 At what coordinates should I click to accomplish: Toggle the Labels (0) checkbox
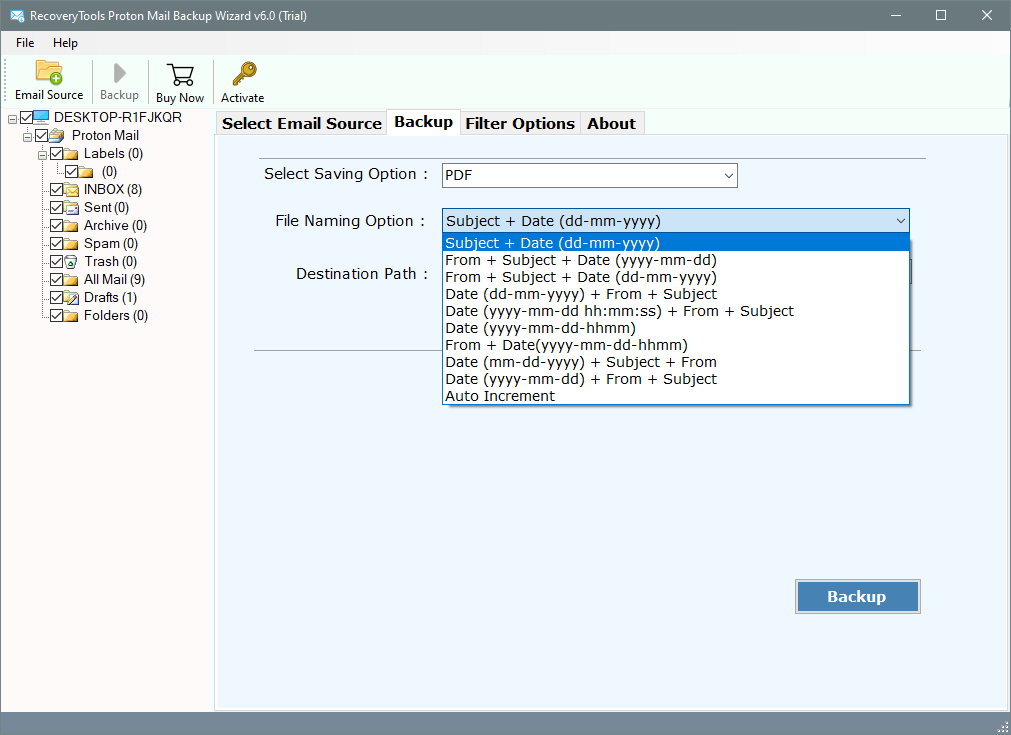(x=57, y=153)
